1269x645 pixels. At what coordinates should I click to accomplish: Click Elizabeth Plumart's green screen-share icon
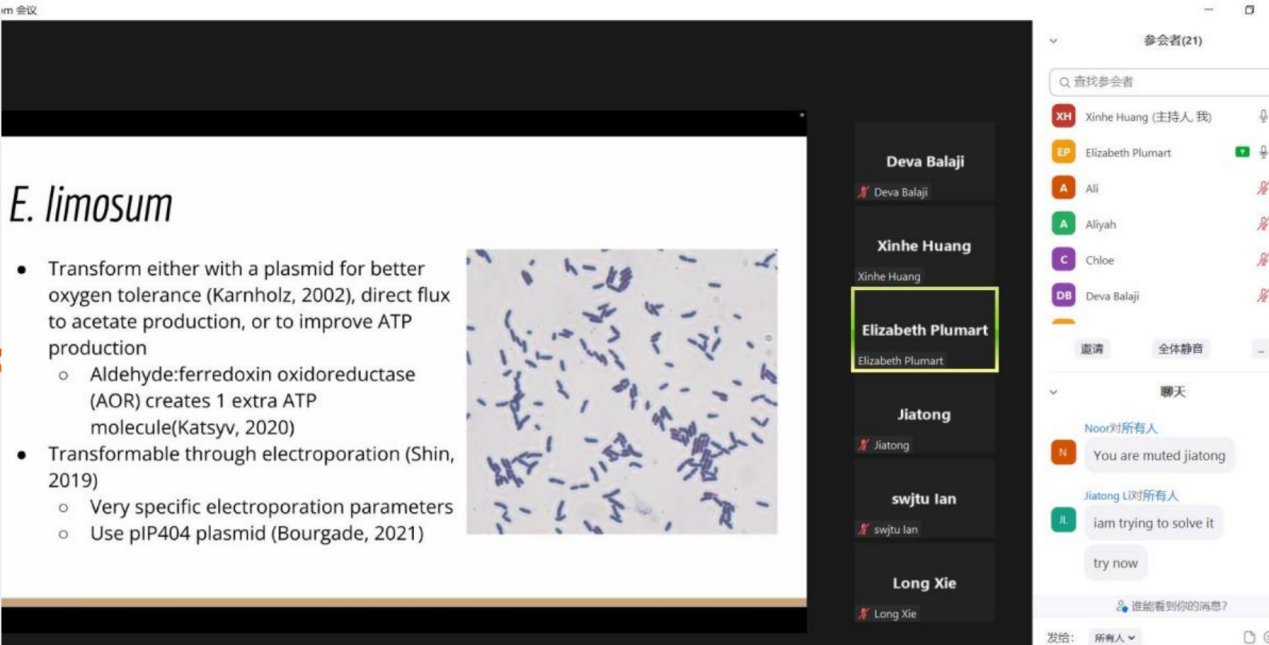tap(1242, 152)
